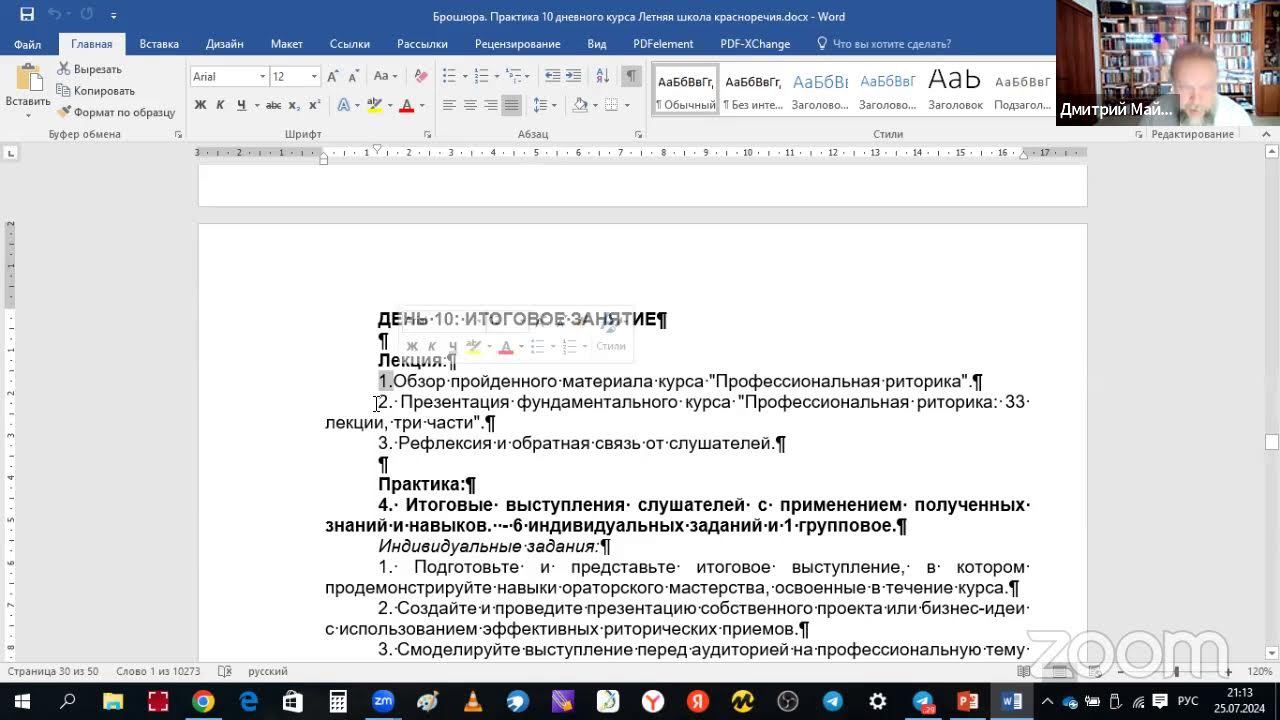The height and width of the screenshot is (720, 1280).
Task: Apply strikethrough formatting (abc)
Action: (273, 105)
